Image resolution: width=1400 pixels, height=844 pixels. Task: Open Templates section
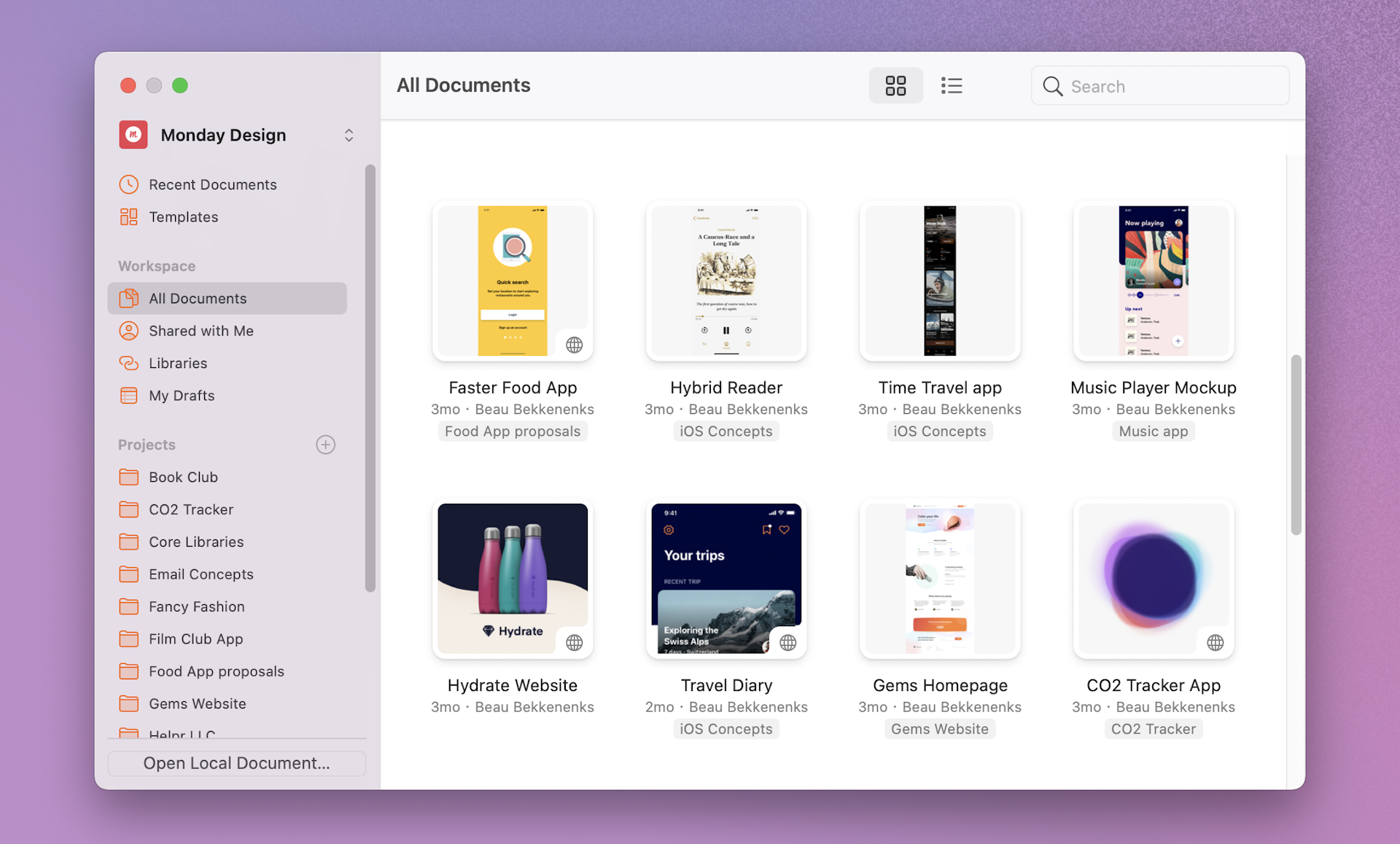(183, 217)
